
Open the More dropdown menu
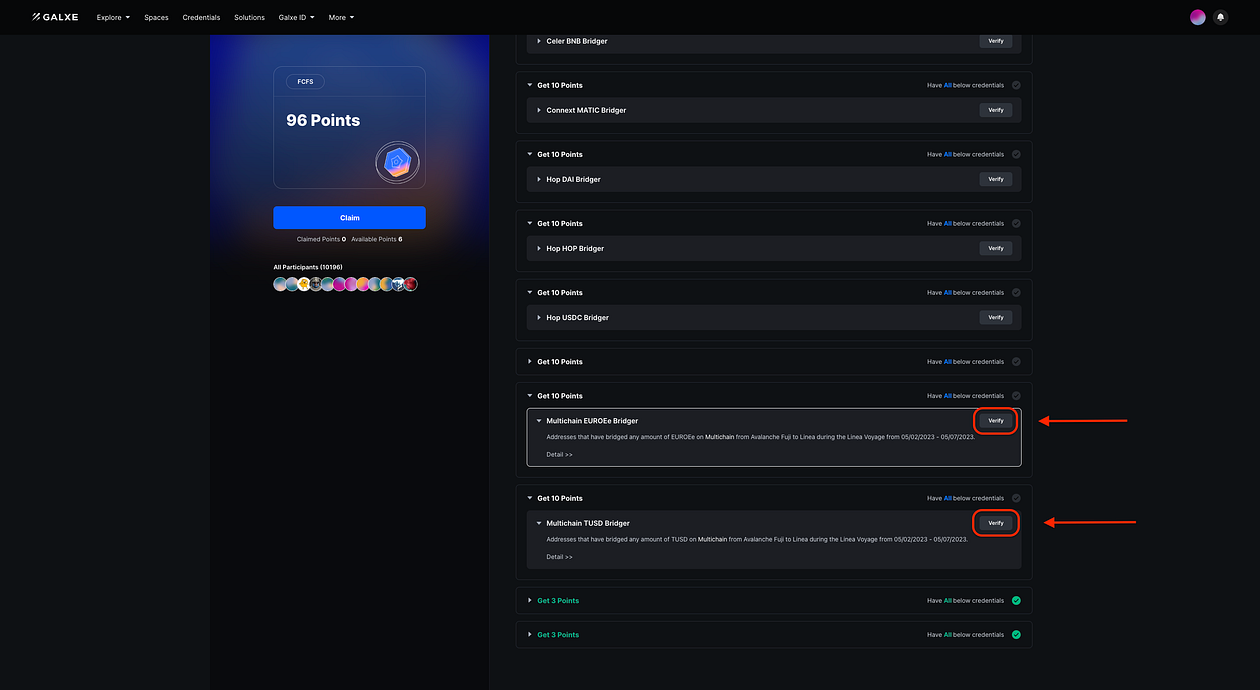[x=341, y=17]
